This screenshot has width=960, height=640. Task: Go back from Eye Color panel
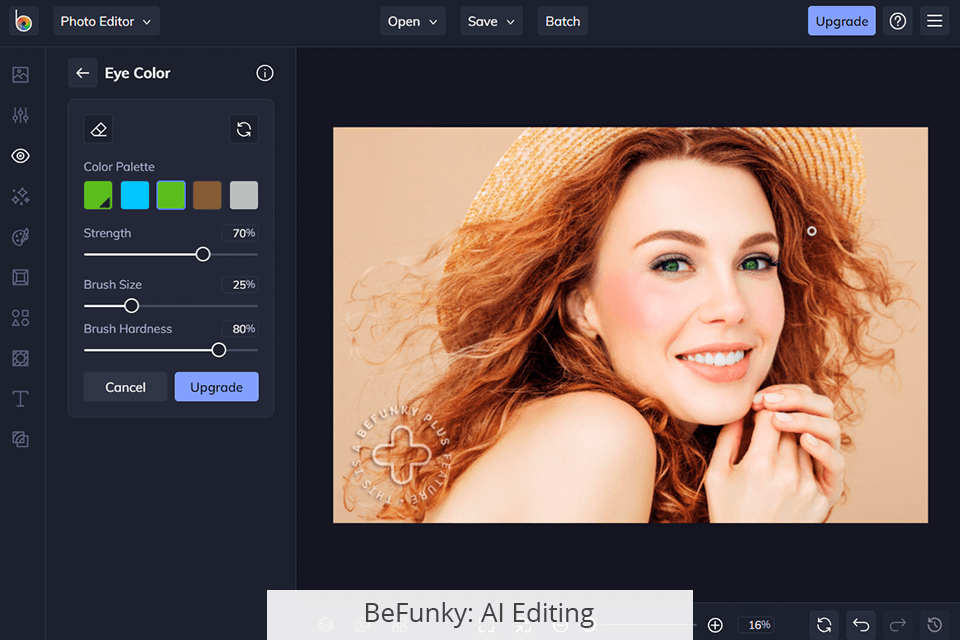(x=83, y=73)
